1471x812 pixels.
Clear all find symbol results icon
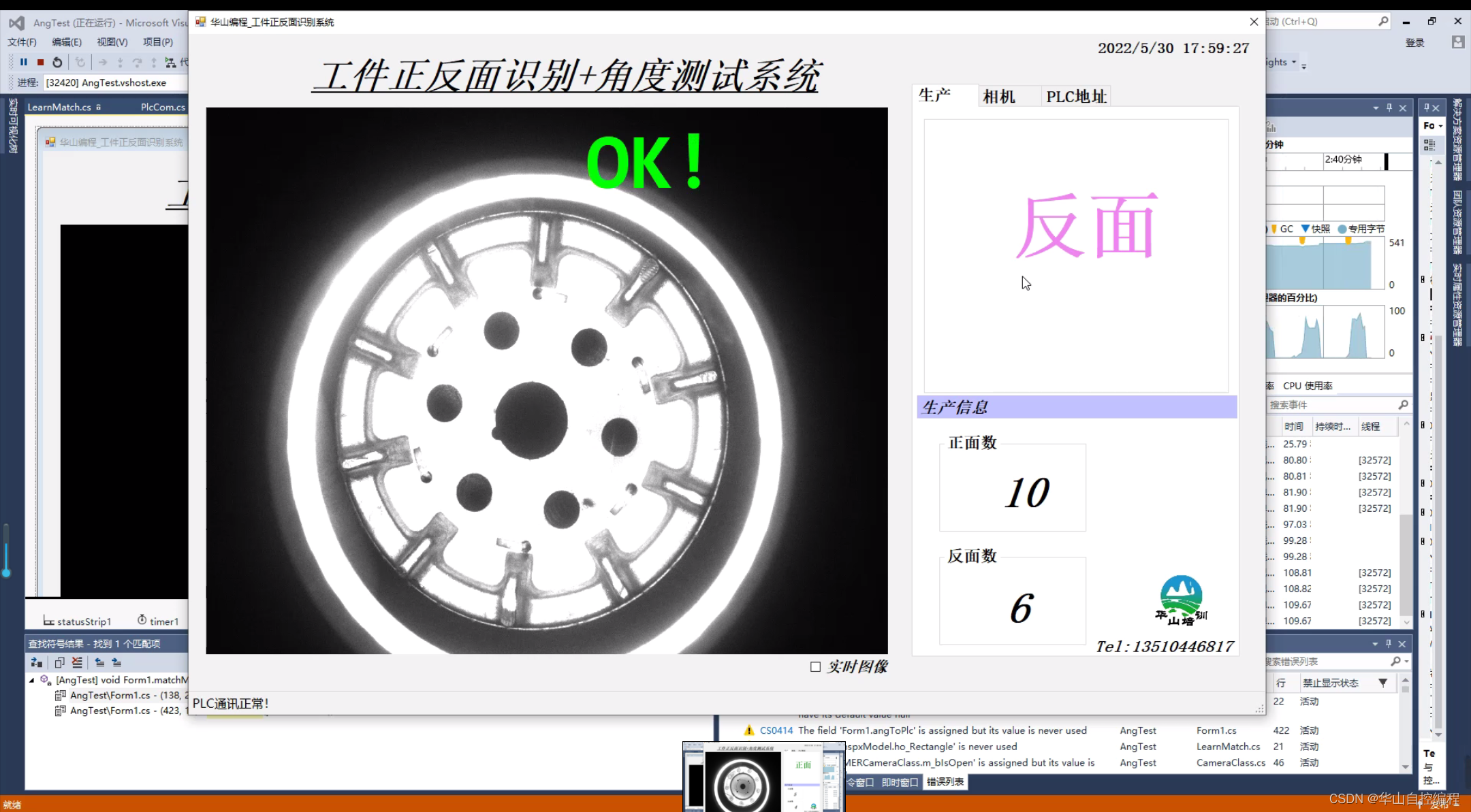[77, 662]
